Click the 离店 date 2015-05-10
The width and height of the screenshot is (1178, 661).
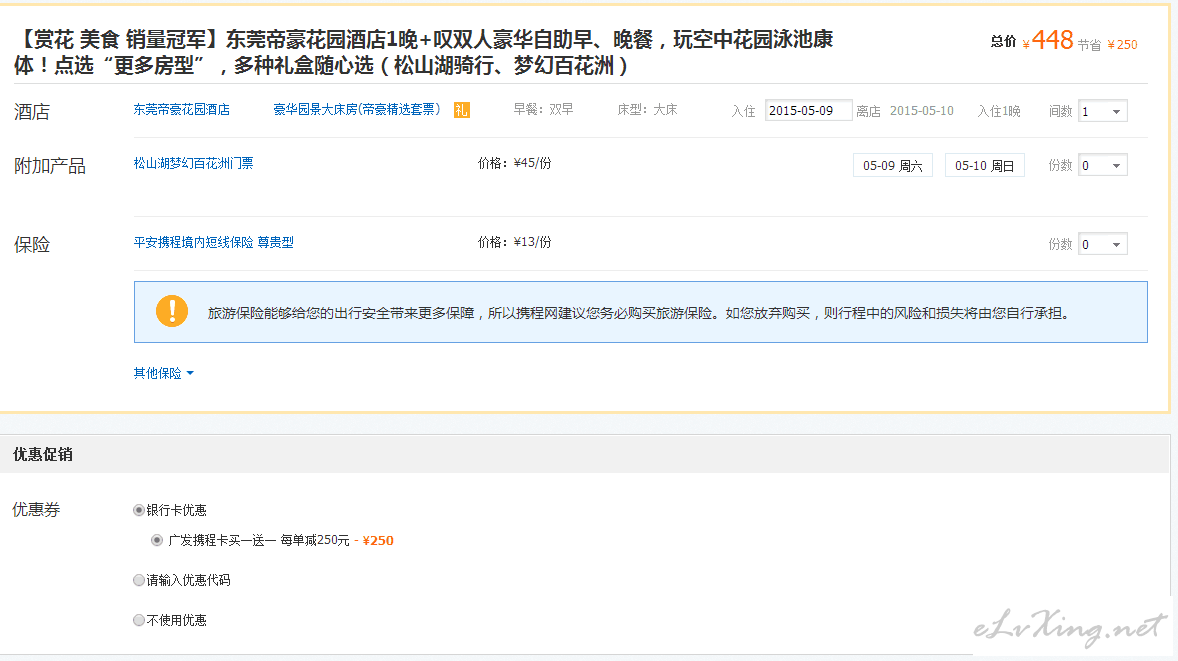pyautogui.click(x=922, y=110)
